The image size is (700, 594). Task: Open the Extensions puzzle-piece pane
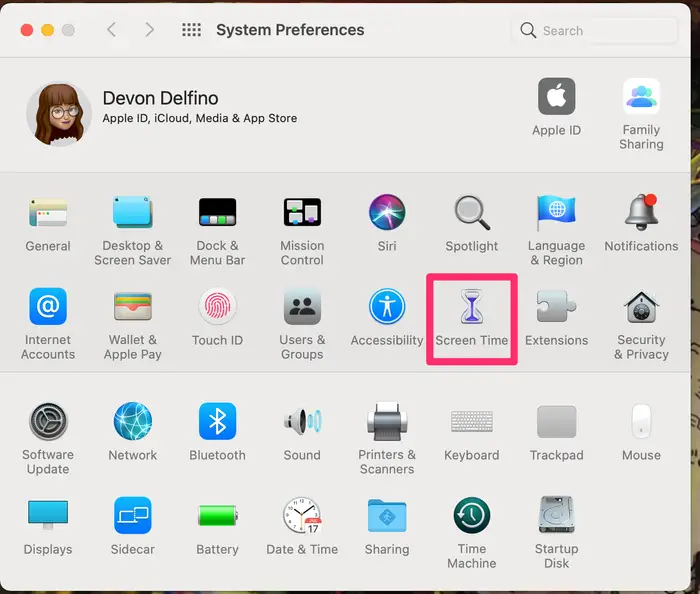tap(556, 306)
